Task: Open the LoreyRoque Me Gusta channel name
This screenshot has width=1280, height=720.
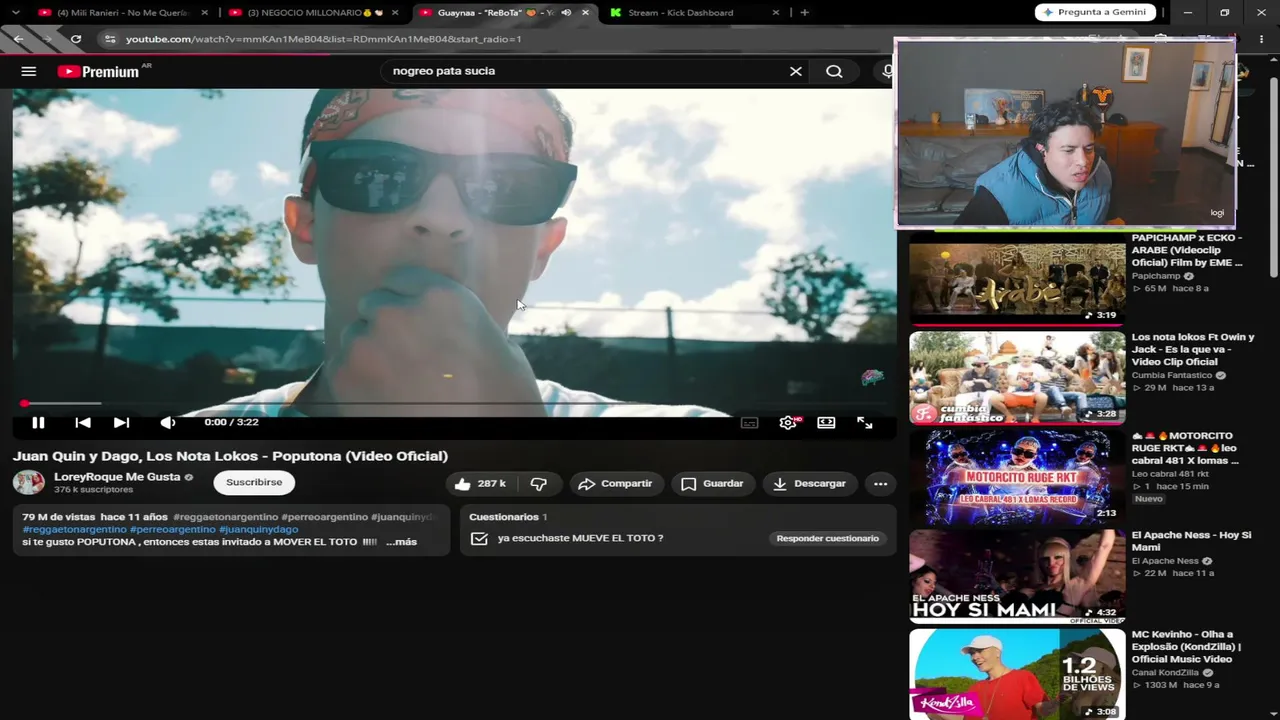Action: 117,477
